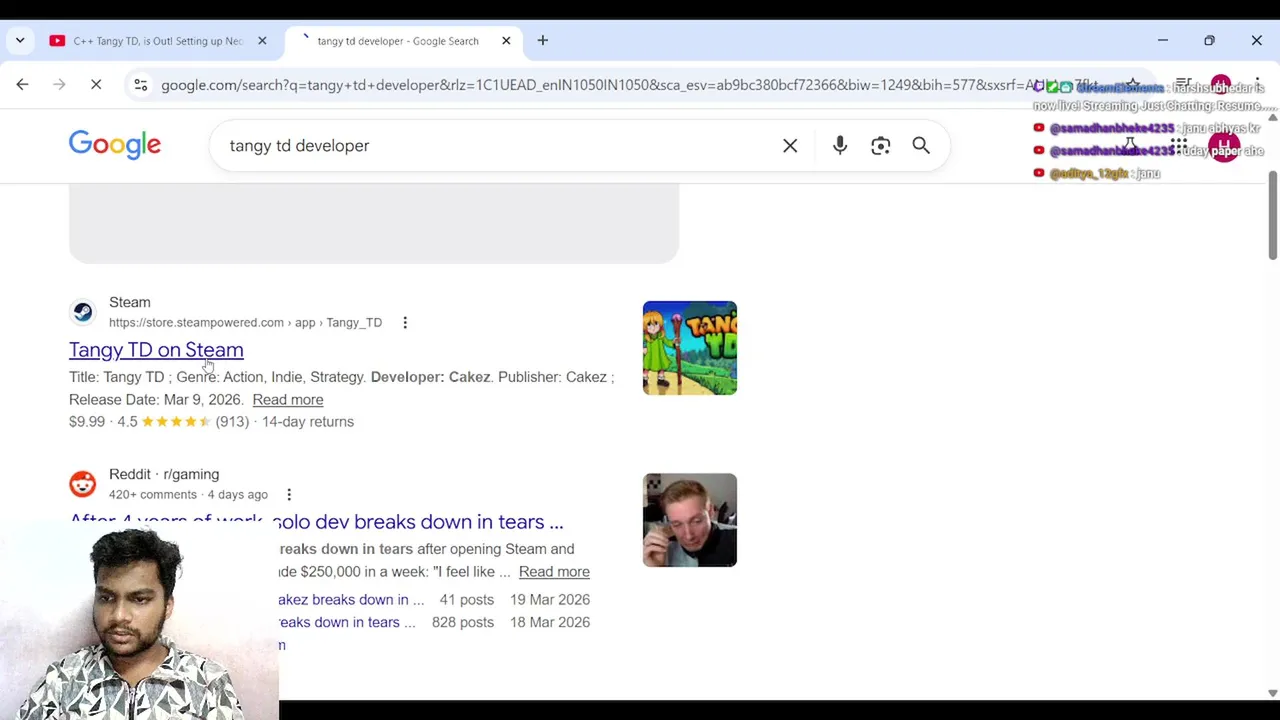Click the 14-day returns text
Image resolution: width=1280 pixels, height=720 pixels.
point(308,422)
